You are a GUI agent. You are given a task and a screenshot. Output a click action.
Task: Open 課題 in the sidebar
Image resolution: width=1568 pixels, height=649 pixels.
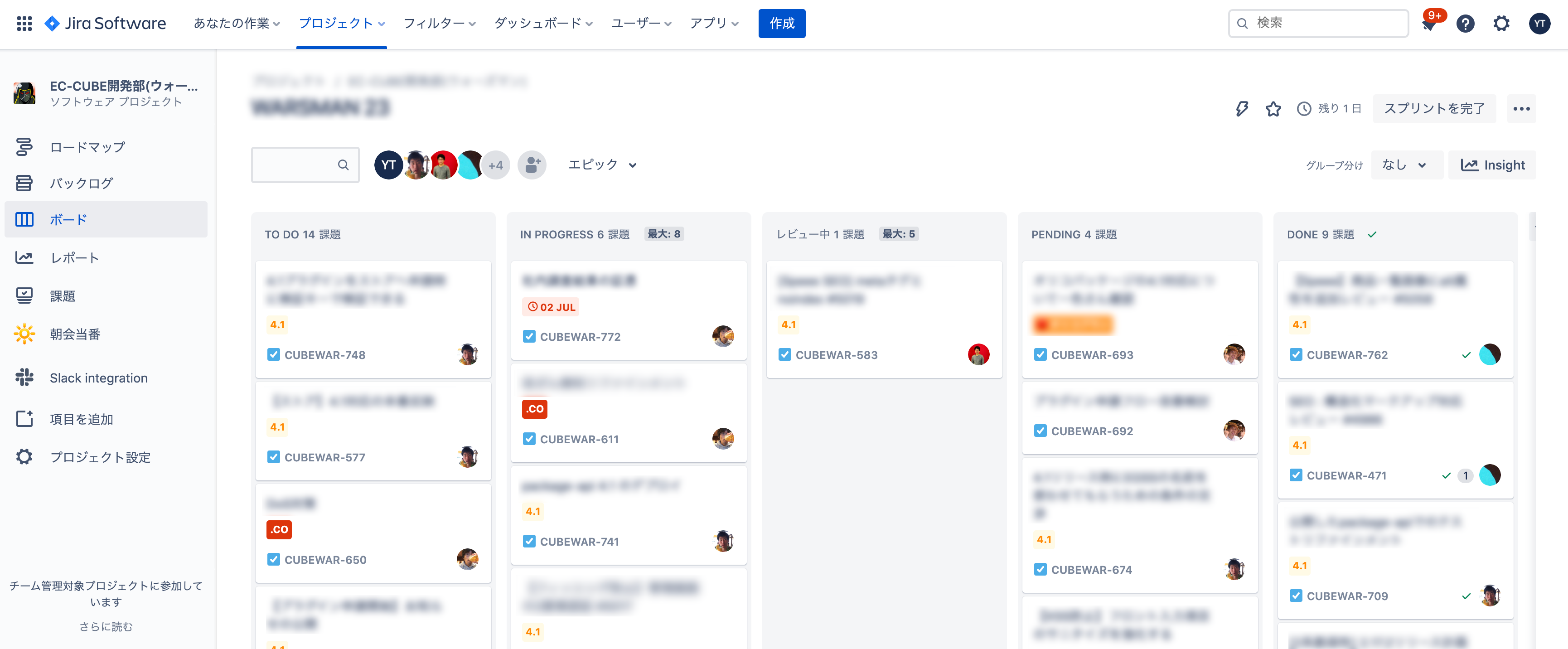tap(106, 296)
